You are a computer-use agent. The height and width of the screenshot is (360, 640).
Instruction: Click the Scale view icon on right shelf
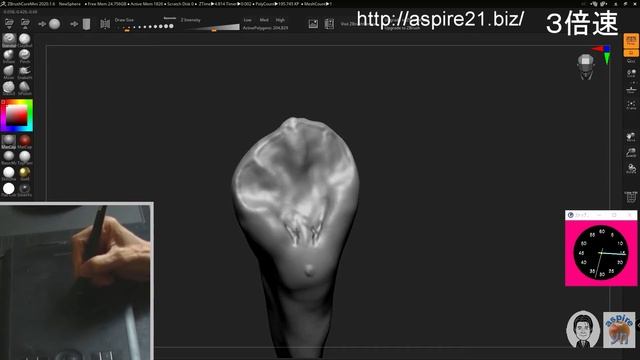[631, 153]
